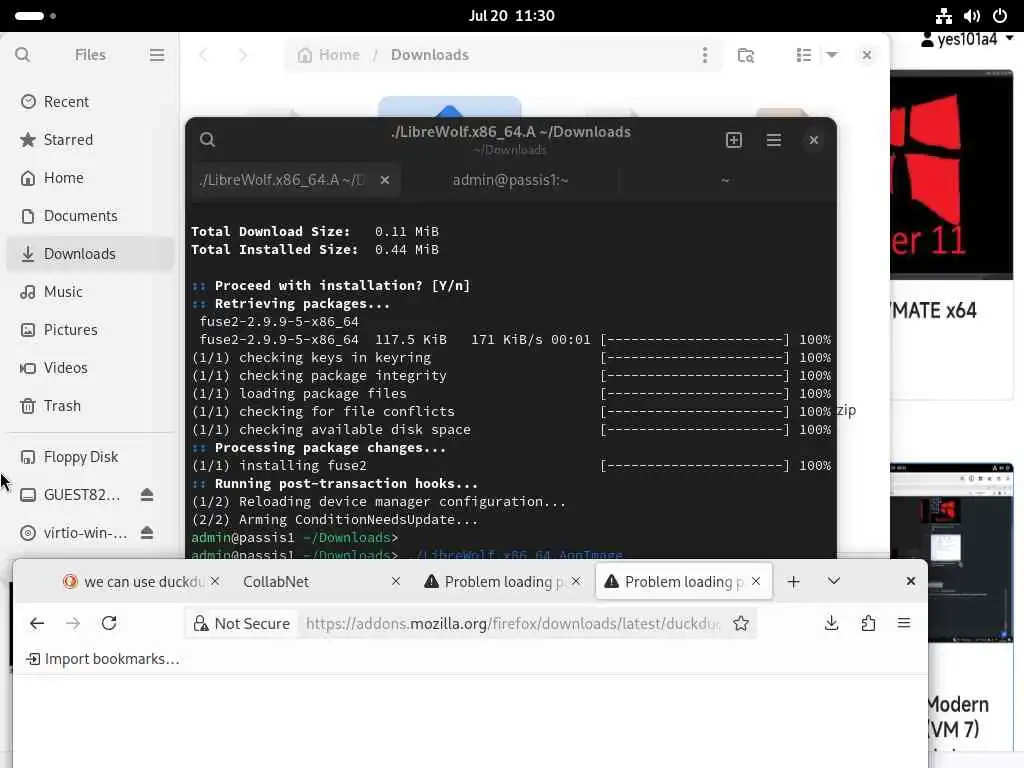Open the browser application menu
Viewport: 1024px width, 768px height.
(904, 623)
